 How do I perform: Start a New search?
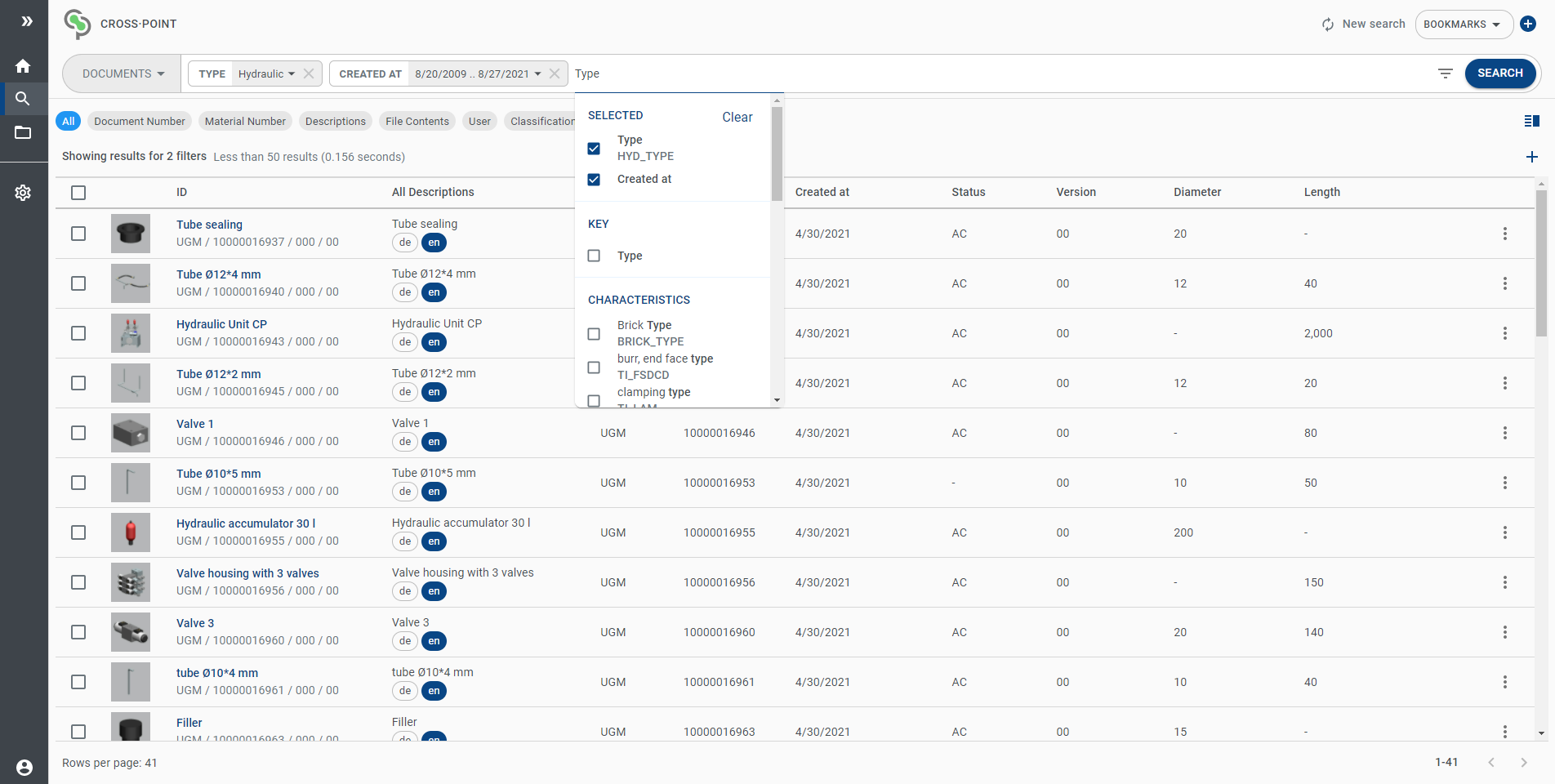pos(1374,24)
